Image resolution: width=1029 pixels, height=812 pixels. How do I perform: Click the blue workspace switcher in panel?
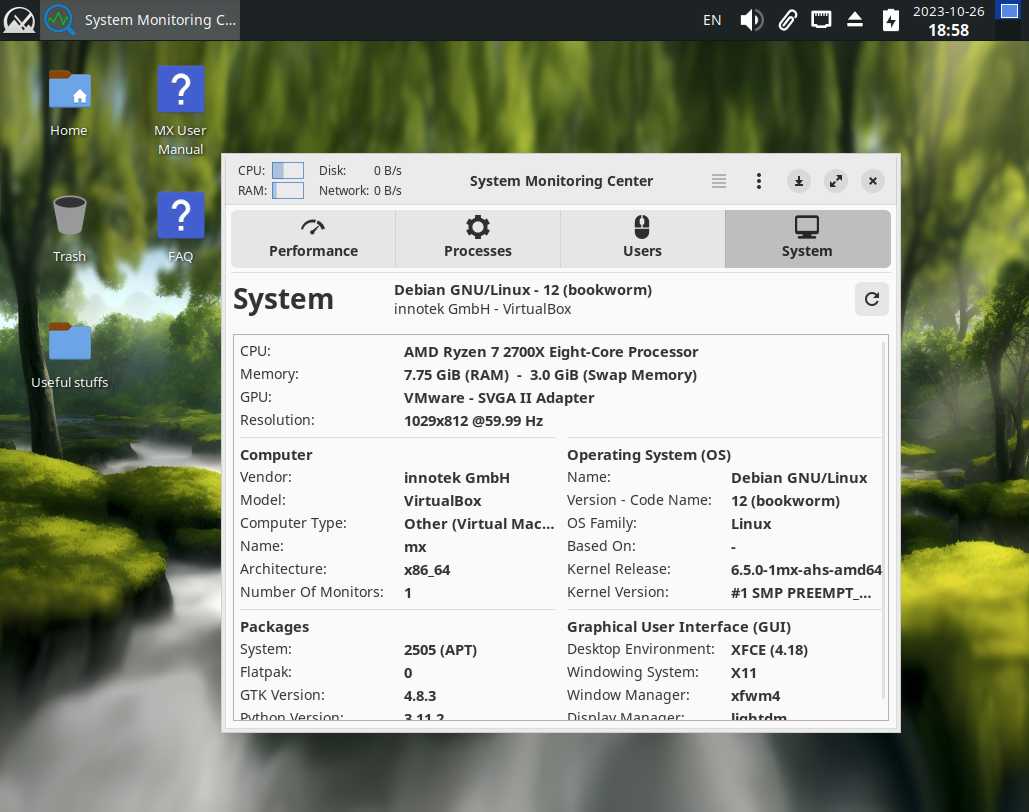[1009, 11]
